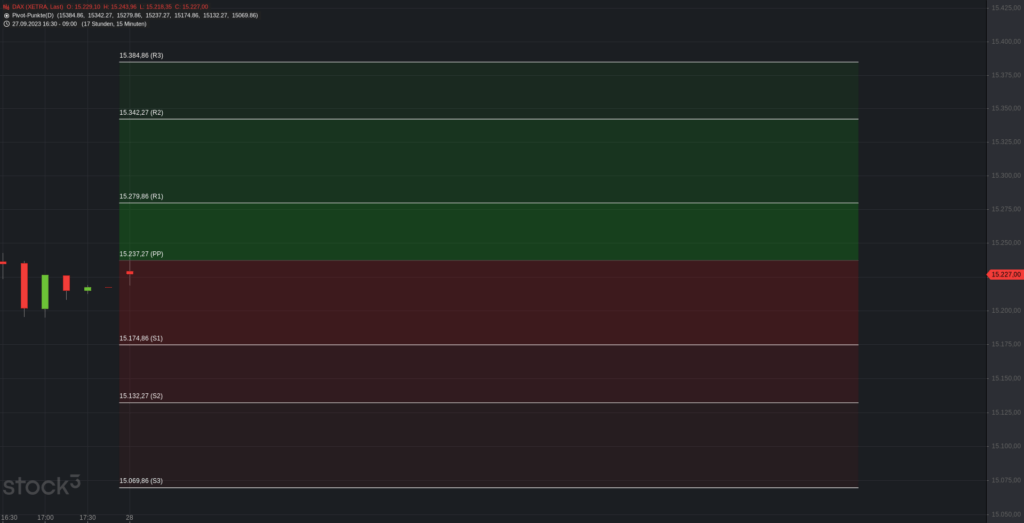Screen dimensions: 1024x523
Task: Click the 28 date marker on time axis
Action: tap(129, 518)
